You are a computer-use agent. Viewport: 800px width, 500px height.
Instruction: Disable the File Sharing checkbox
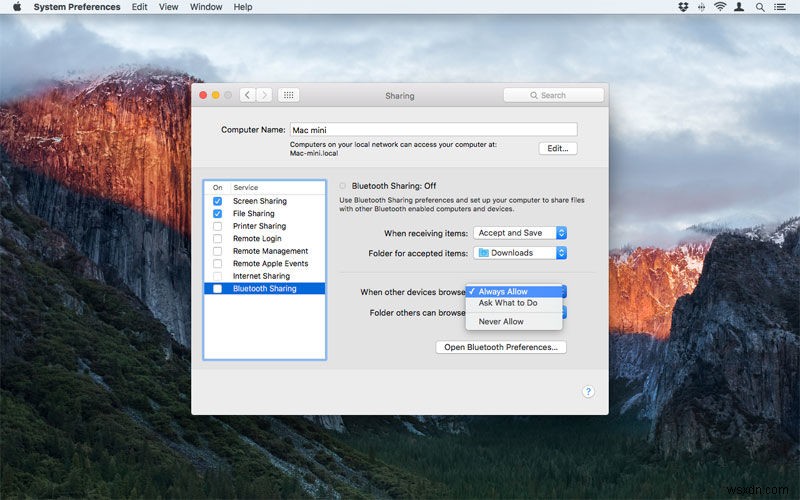coord(217,213)
